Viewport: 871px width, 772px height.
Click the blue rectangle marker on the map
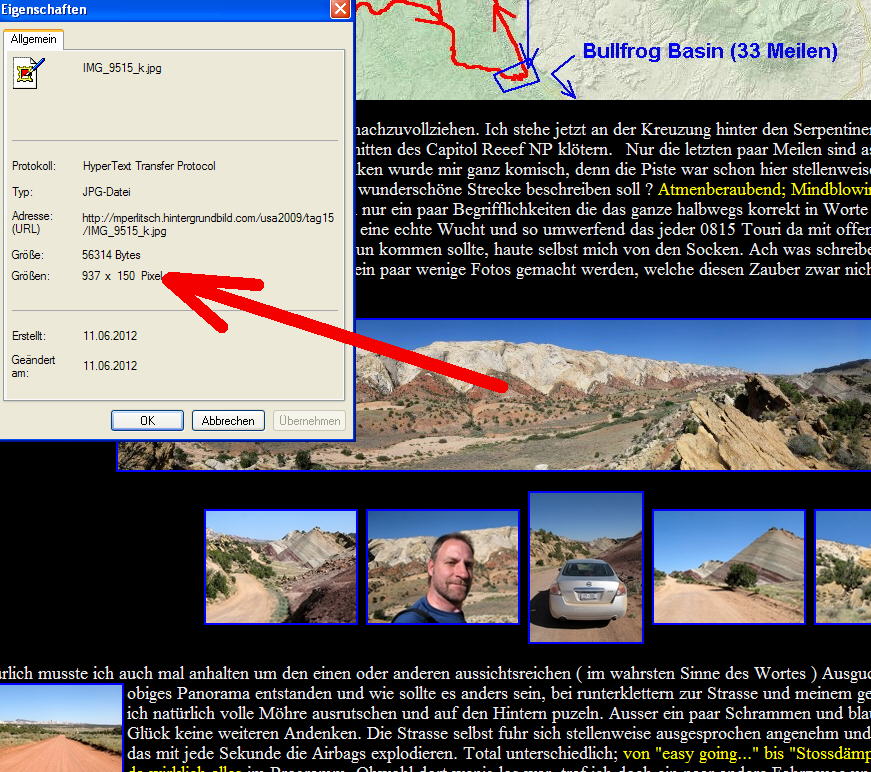point(518,73)
